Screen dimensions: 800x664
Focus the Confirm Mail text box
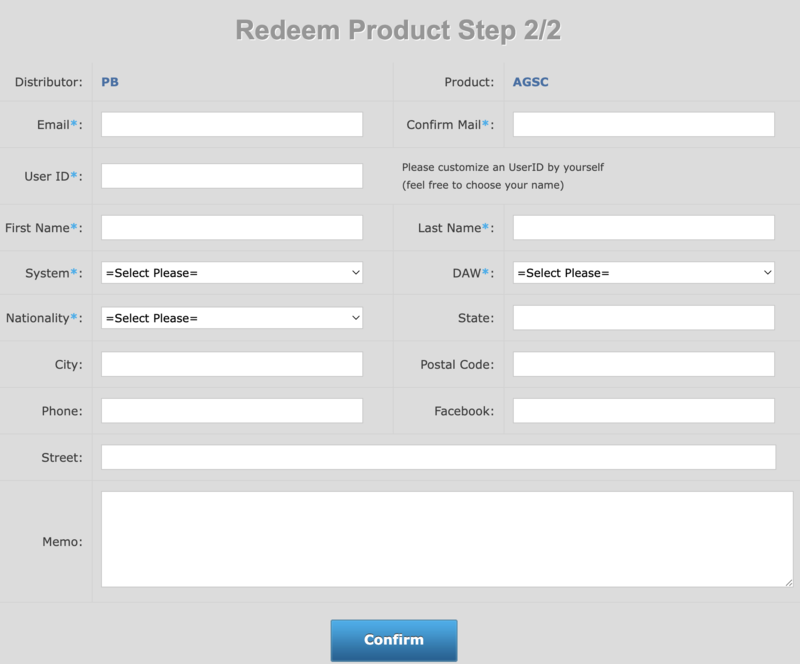pyautogui.click(x=643, y=124)
